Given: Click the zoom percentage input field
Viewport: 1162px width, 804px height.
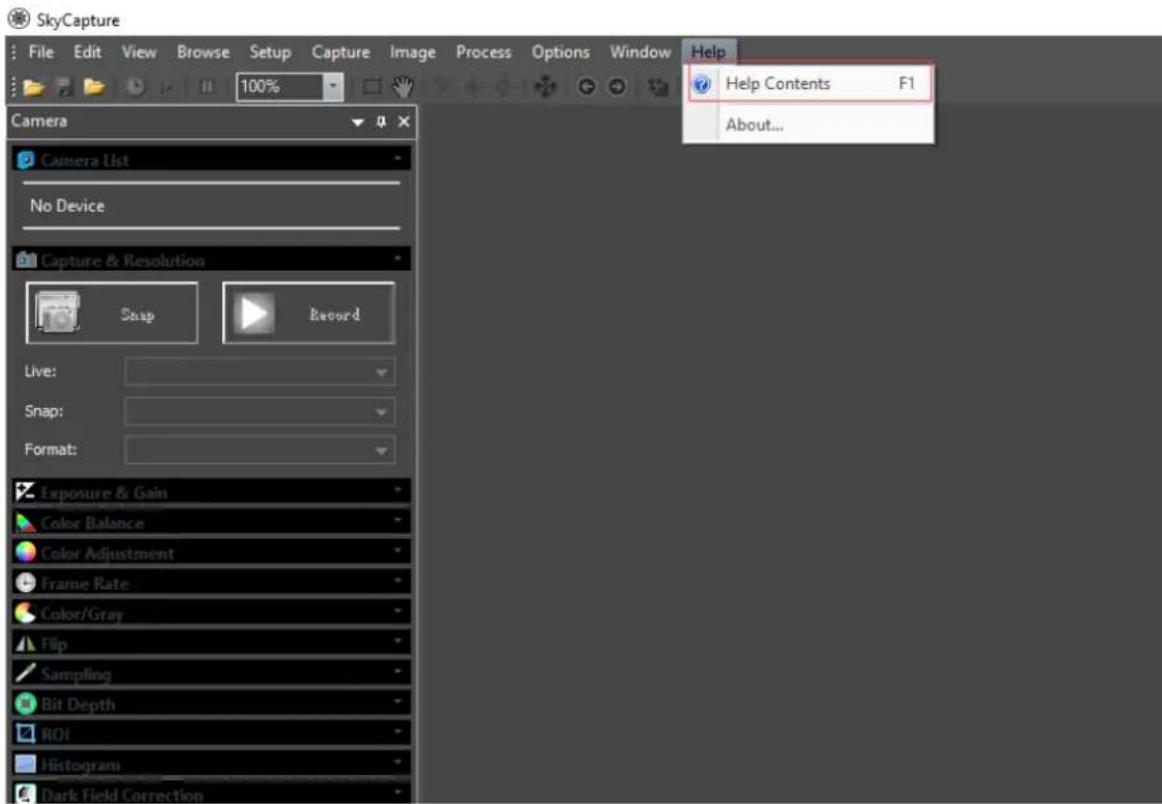Looking at the screenshot, I should click(280, 87).
